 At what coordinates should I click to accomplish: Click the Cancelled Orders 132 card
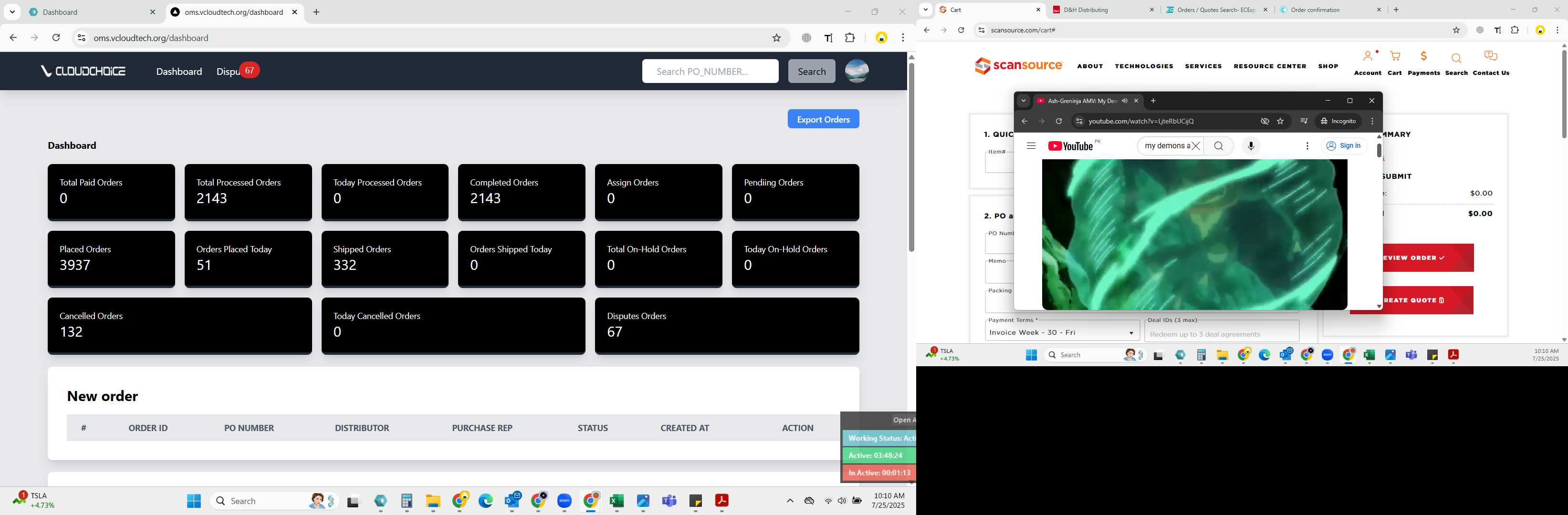[x=179, y=325]
